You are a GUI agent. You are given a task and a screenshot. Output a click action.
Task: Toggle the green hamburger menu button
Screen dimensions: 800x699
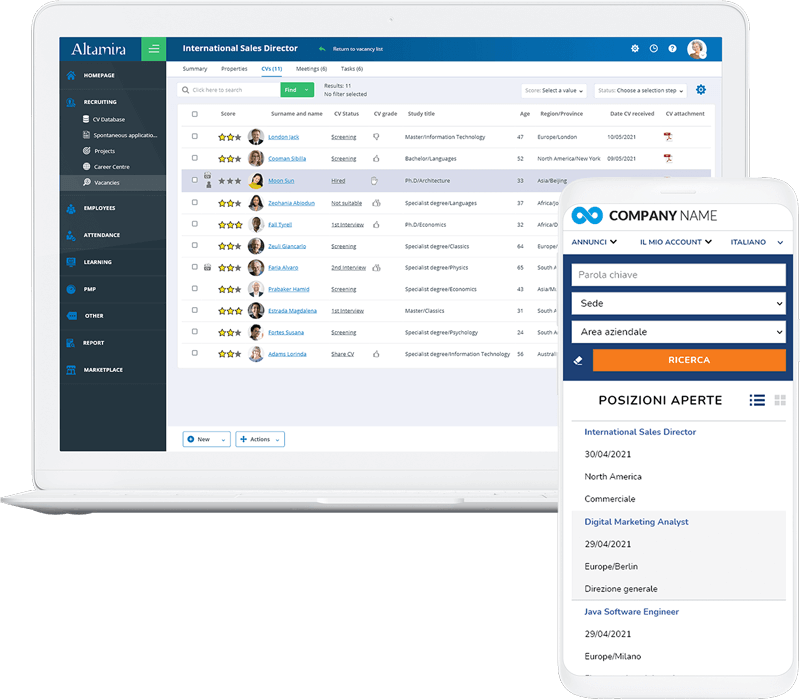pos(154,49)
